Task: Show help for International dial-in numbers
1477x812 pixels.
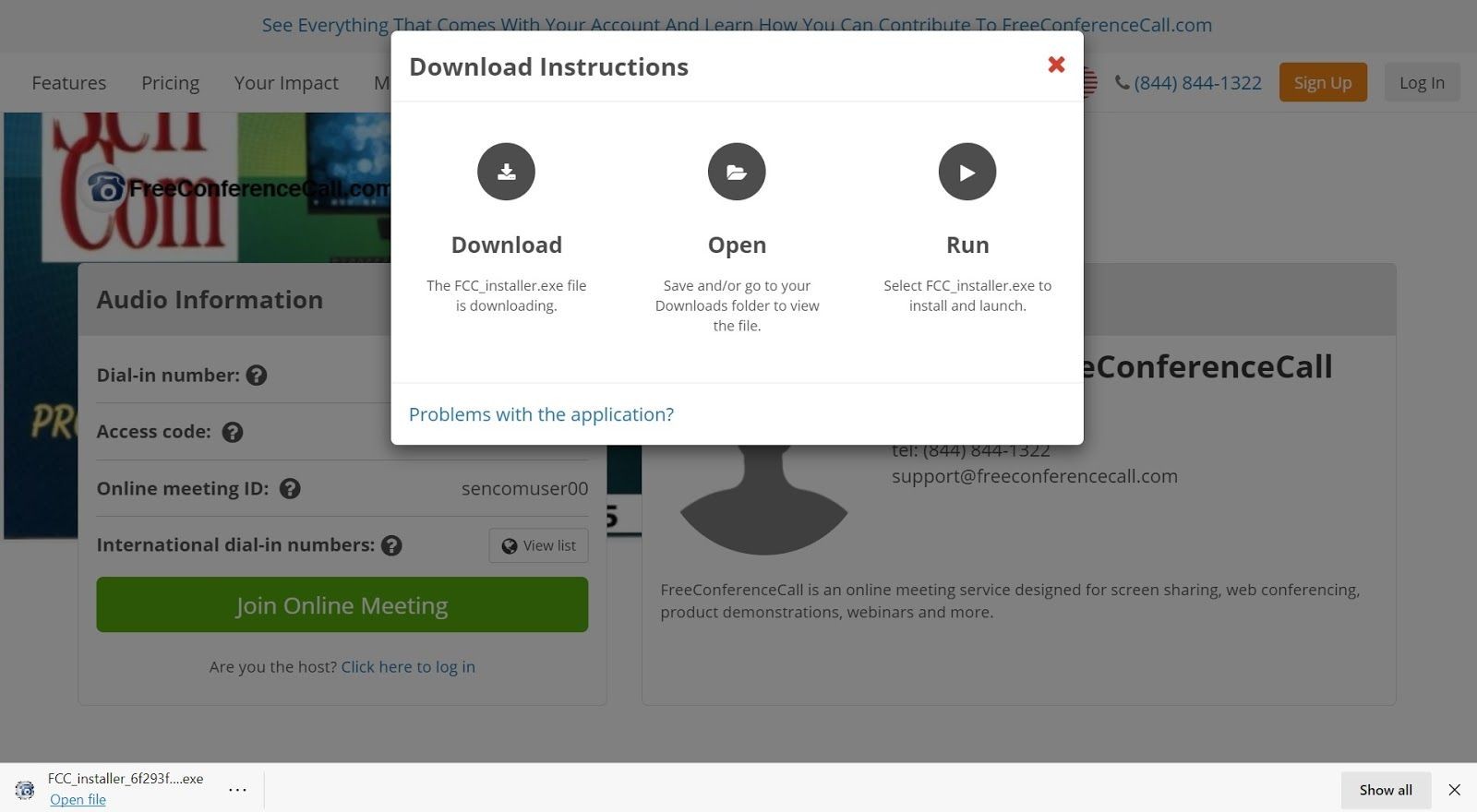Action: [x=391, y=545]
